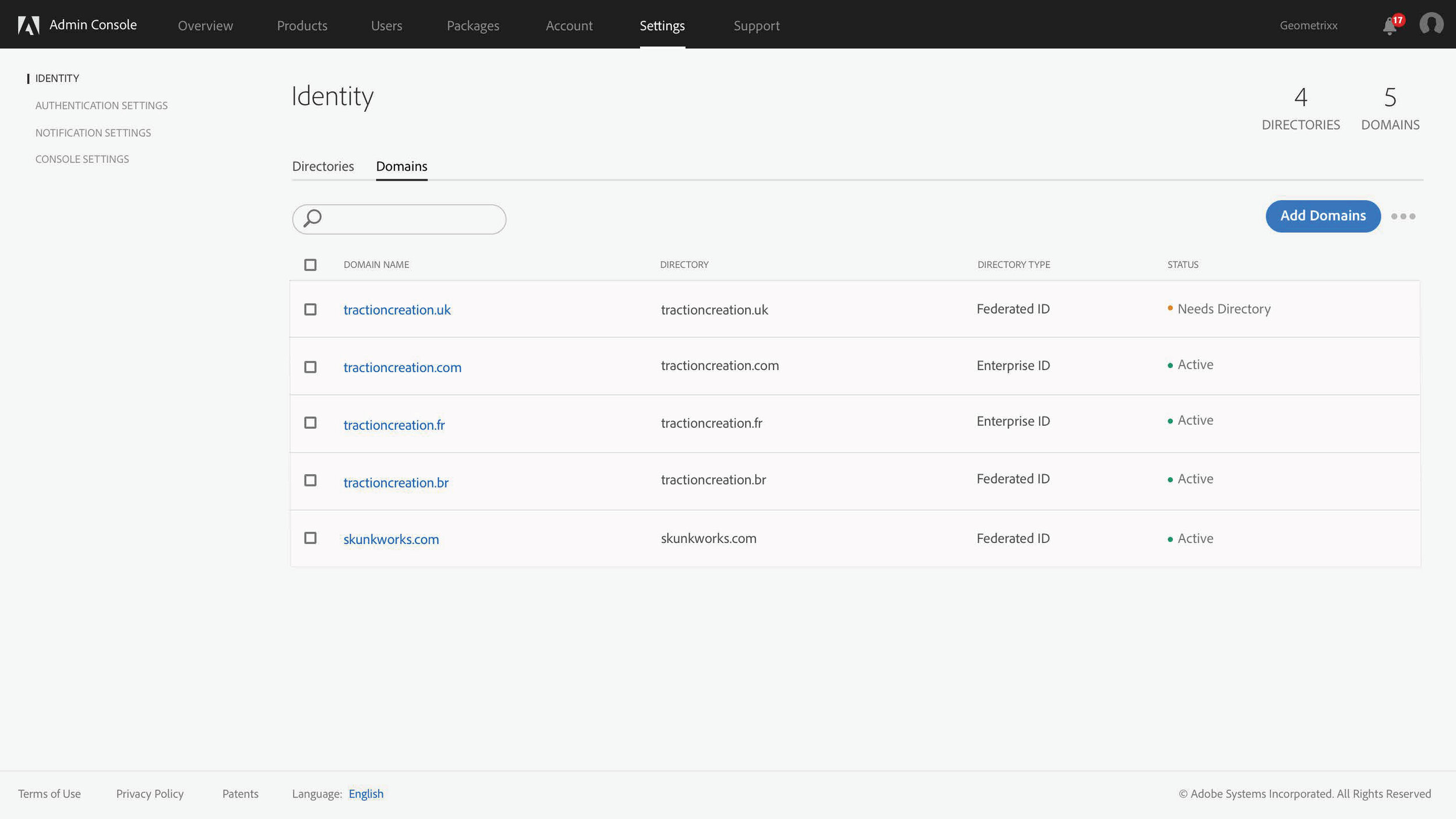Switch to the Directories tab
This screenshot has width=1456, height=819.
coord(323,166)
